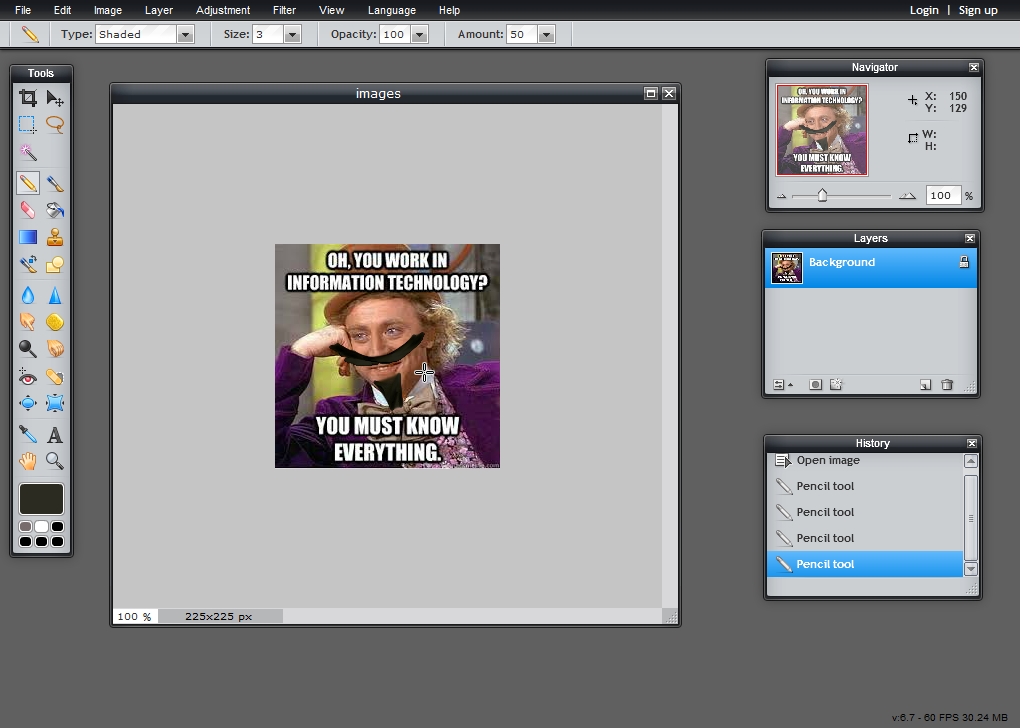
Task: Select the Clone Stamp tool
Action: tap(55, 237)
